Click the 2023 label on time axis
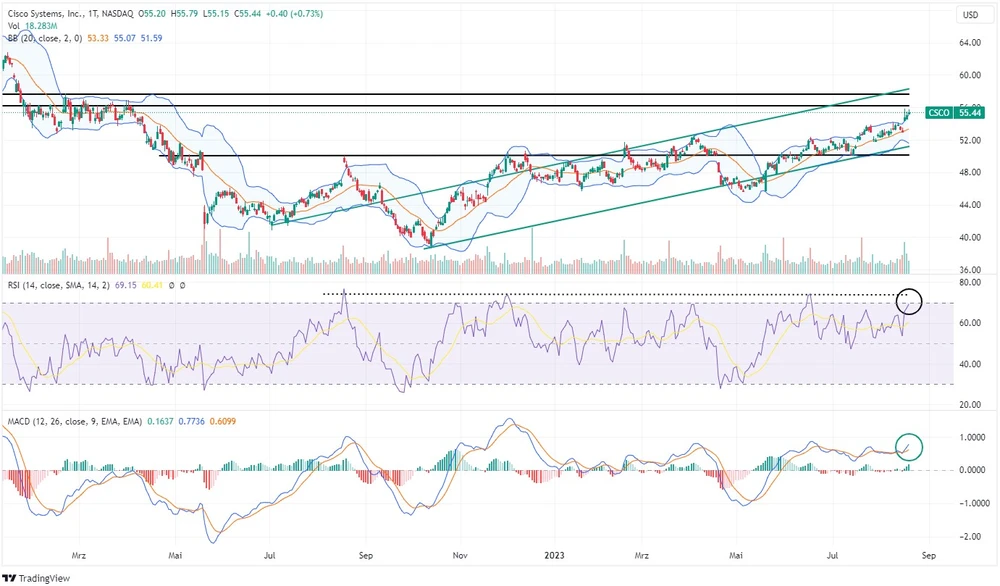 (x=555, y=552)
